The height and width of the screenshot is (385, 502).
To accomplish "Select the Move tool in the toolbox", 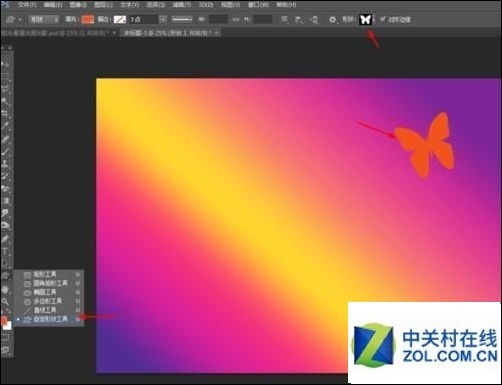I will pos(5,63).
